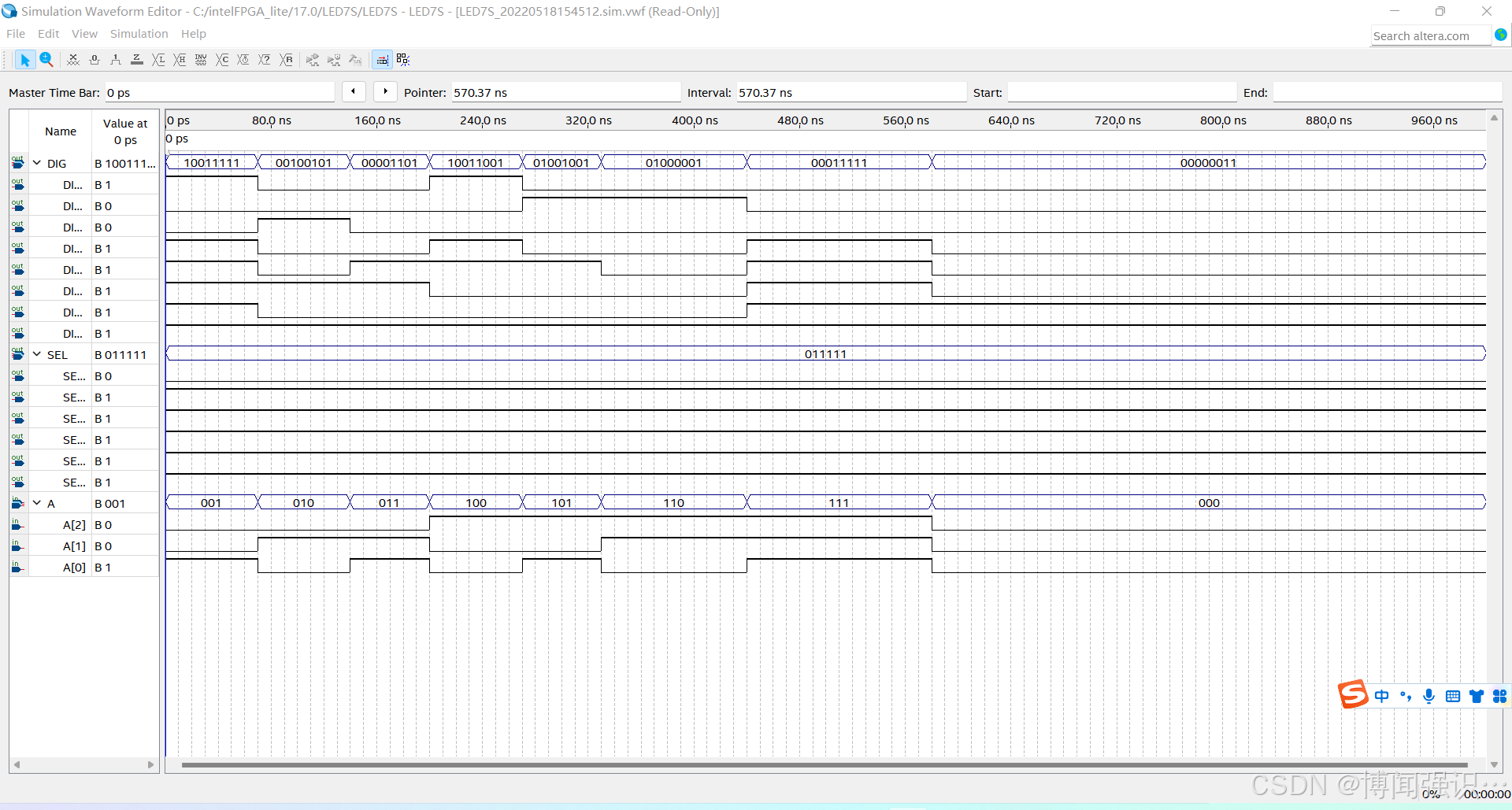Click the vertical scrollbar up arrow
The height and width of the screenshot is (810, 1512).
point(1494,118)
